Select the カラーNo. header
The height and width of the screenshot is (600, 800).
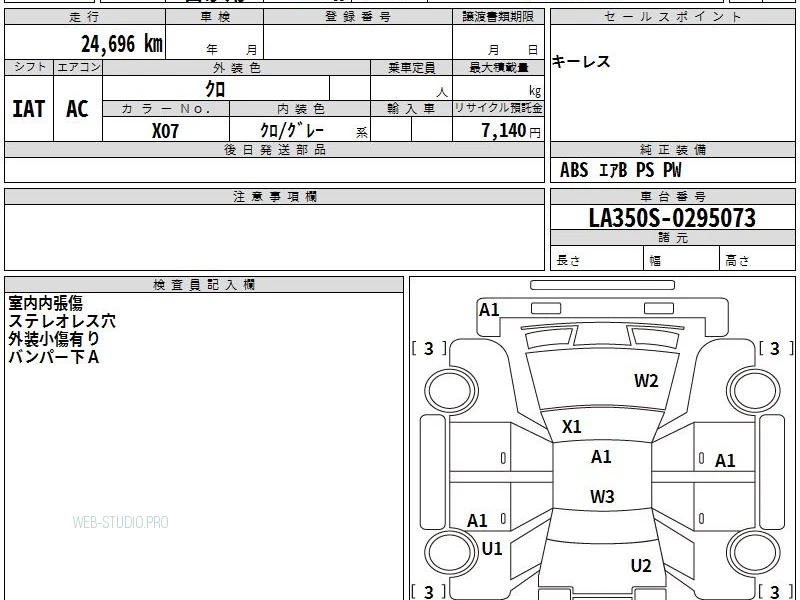(166, 109)
